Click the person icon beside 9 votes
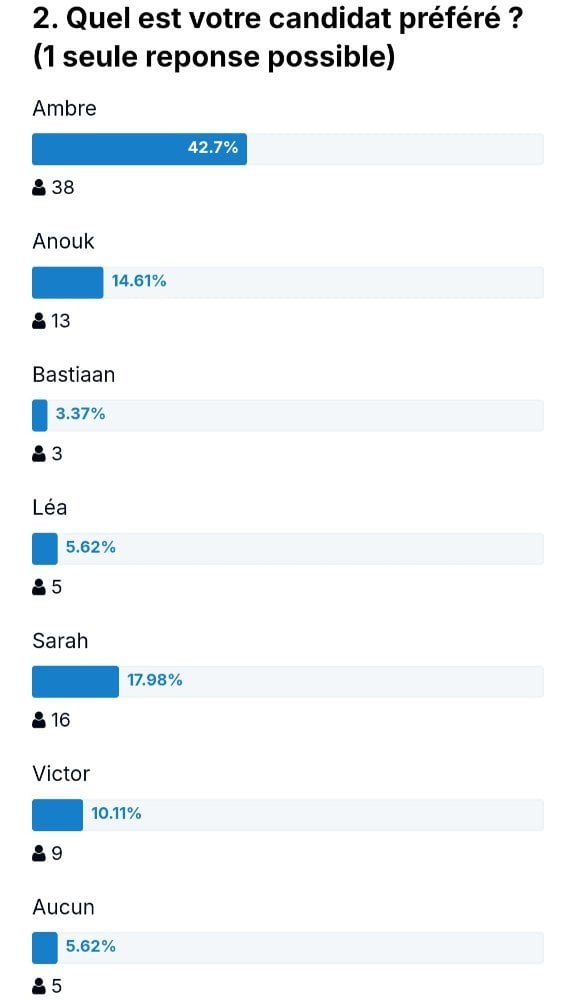The width and height of the screenshot is (576, 1000). click(39, 853)
